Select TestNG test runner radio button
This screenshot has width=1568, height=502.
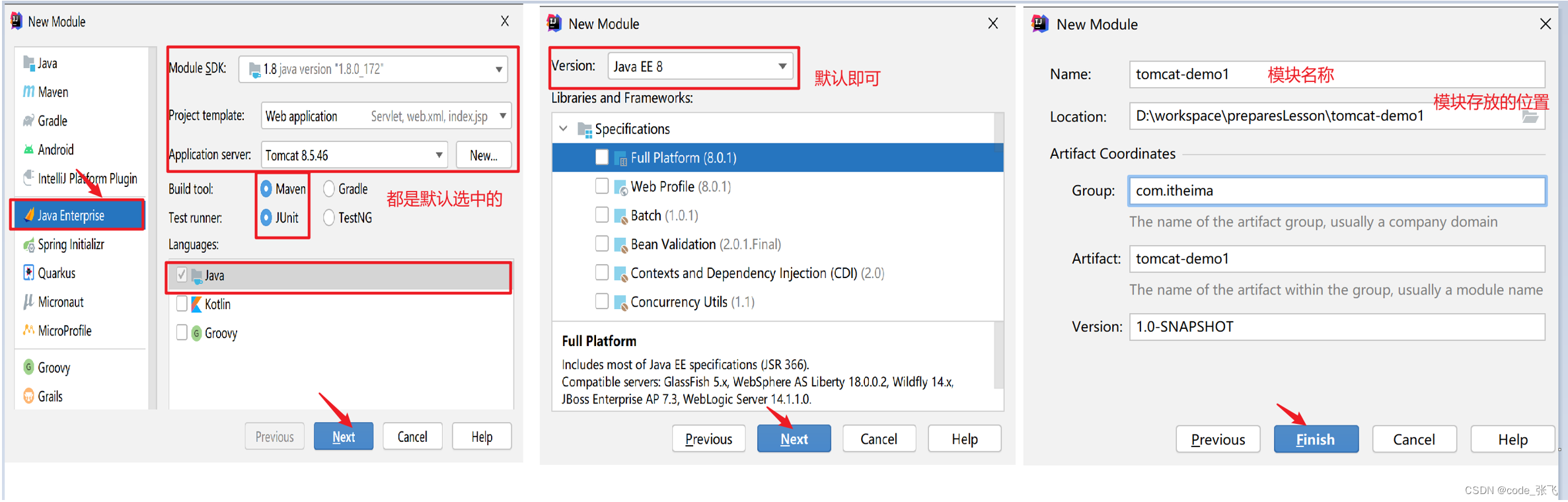pyautogui.click(x=329, y=217)
